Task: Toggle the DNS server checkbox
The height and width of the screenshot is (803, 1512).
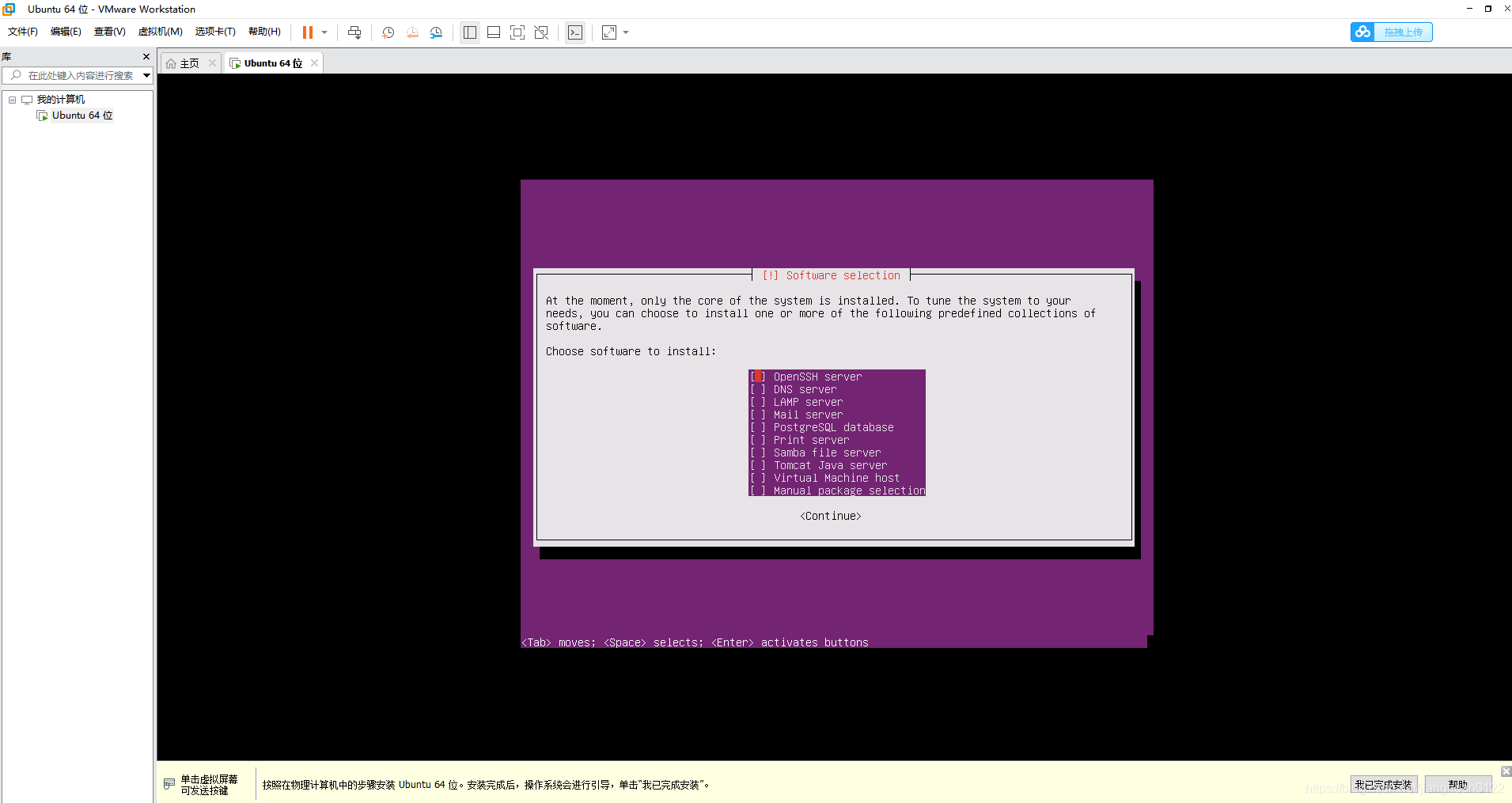Action: point(758,389)
